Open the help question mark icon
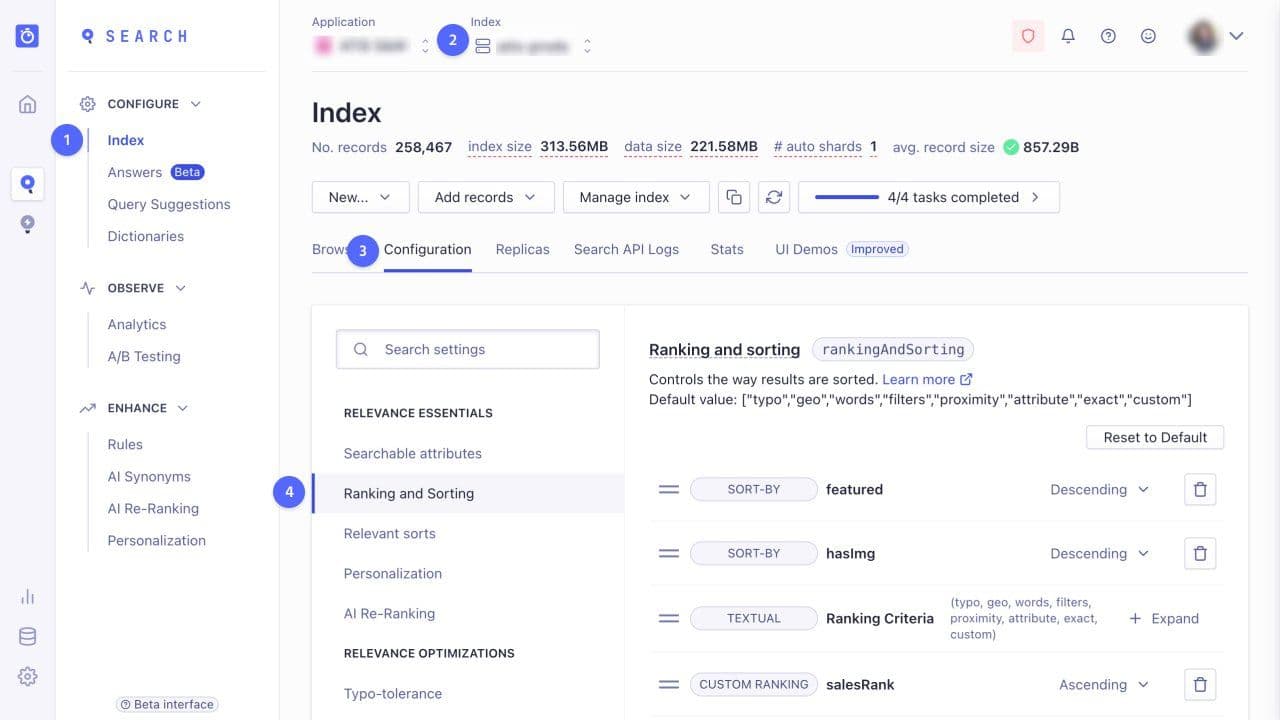Screen dimensions: 1280x720 [x=1108, y=36]
